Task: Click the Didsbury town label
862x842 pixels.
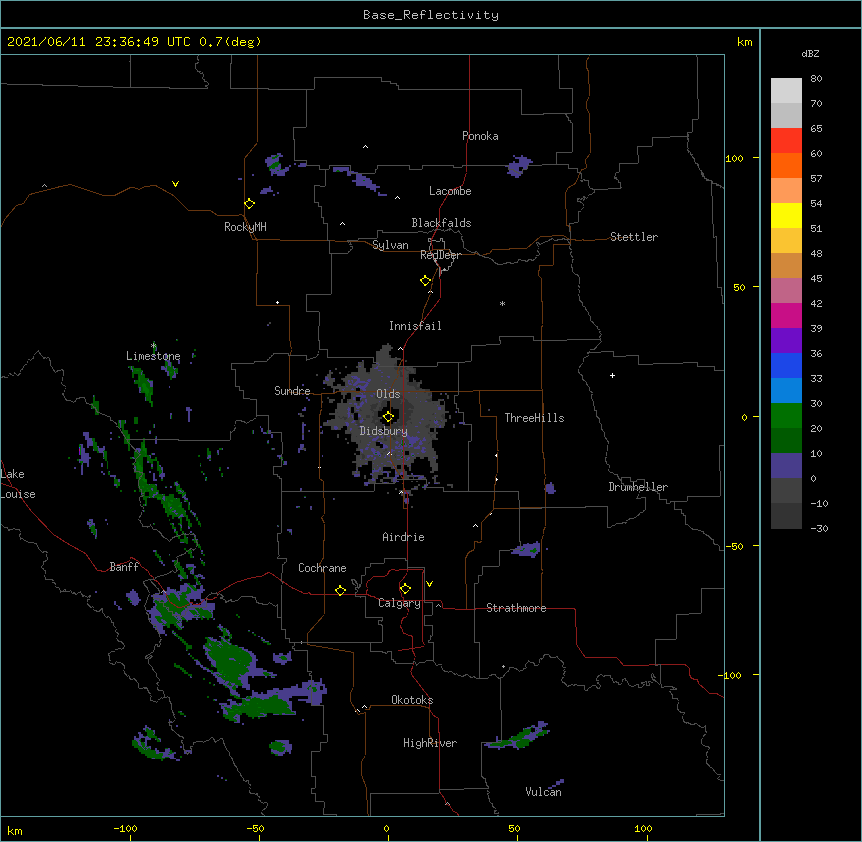Action: 384,431
